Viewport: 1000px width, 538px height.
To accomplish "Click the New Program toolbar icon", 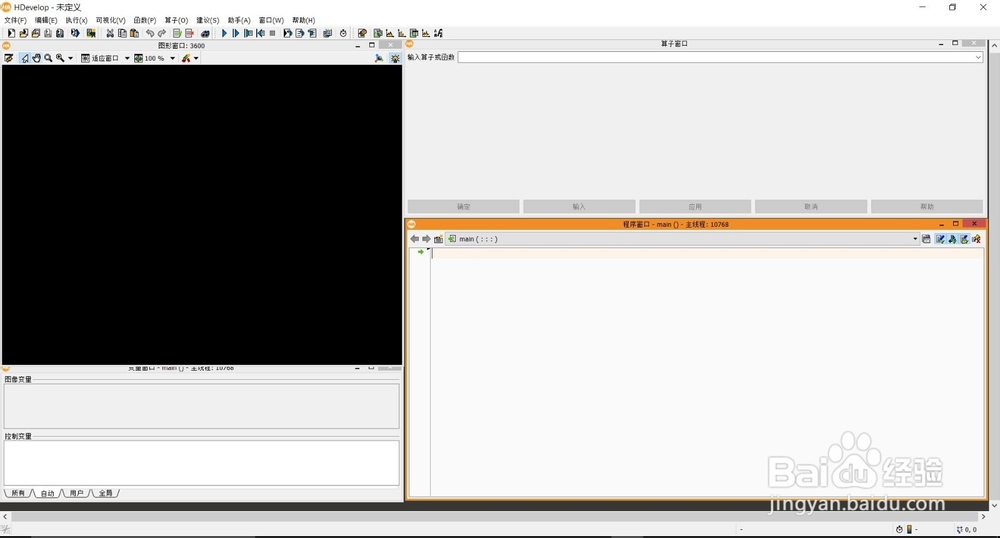I will (x=11, y=33).
